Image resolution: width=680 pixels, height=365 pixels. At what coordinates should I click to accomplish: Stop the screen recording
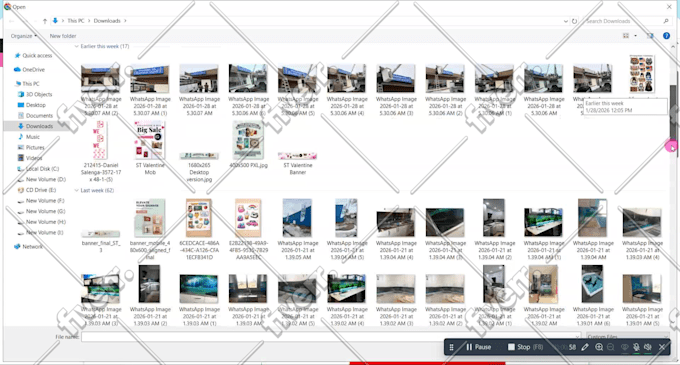(525, 347)
